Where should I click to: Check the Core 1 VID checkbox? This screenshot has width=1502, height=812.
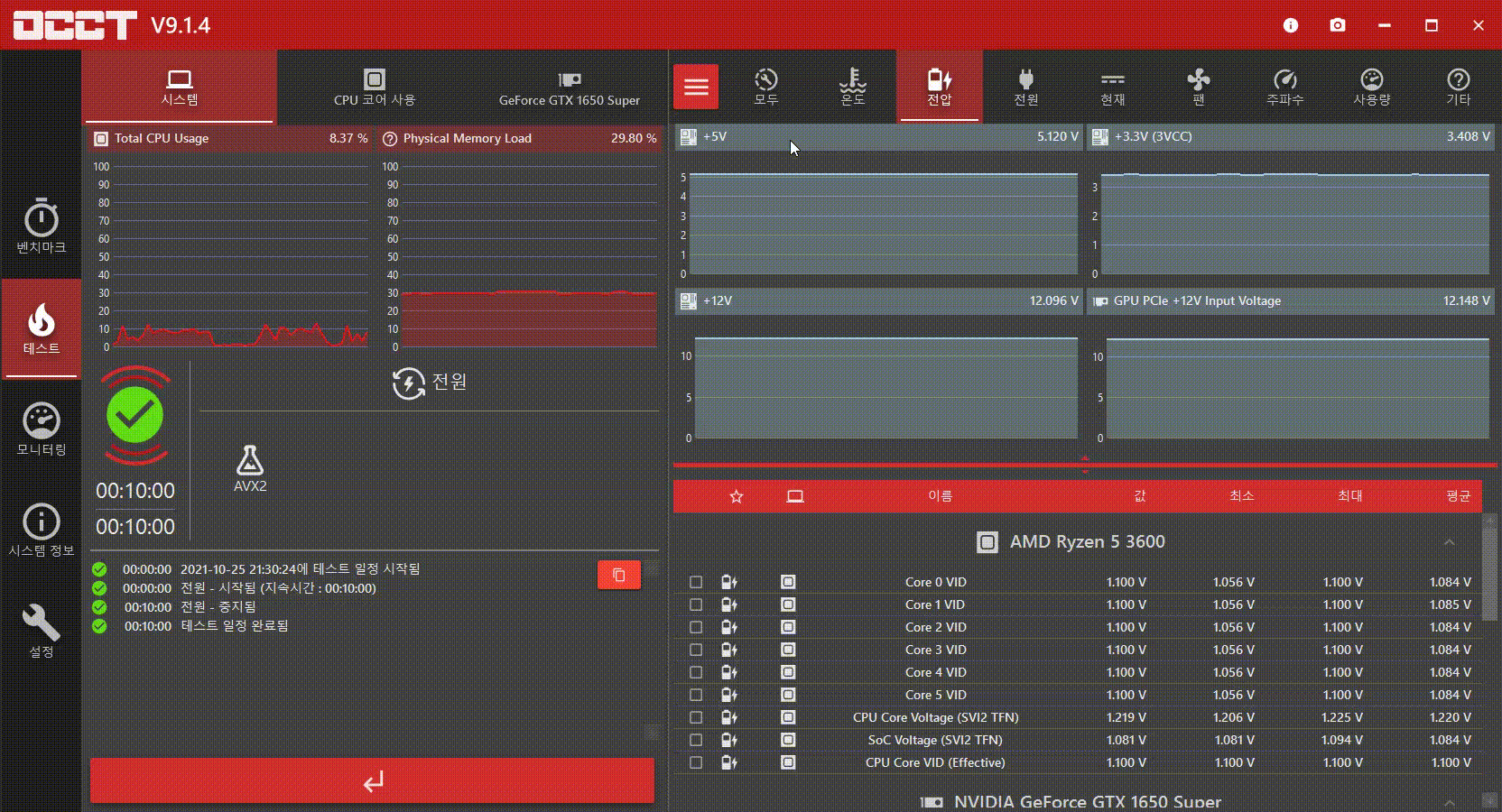click(x=696, y=604)
